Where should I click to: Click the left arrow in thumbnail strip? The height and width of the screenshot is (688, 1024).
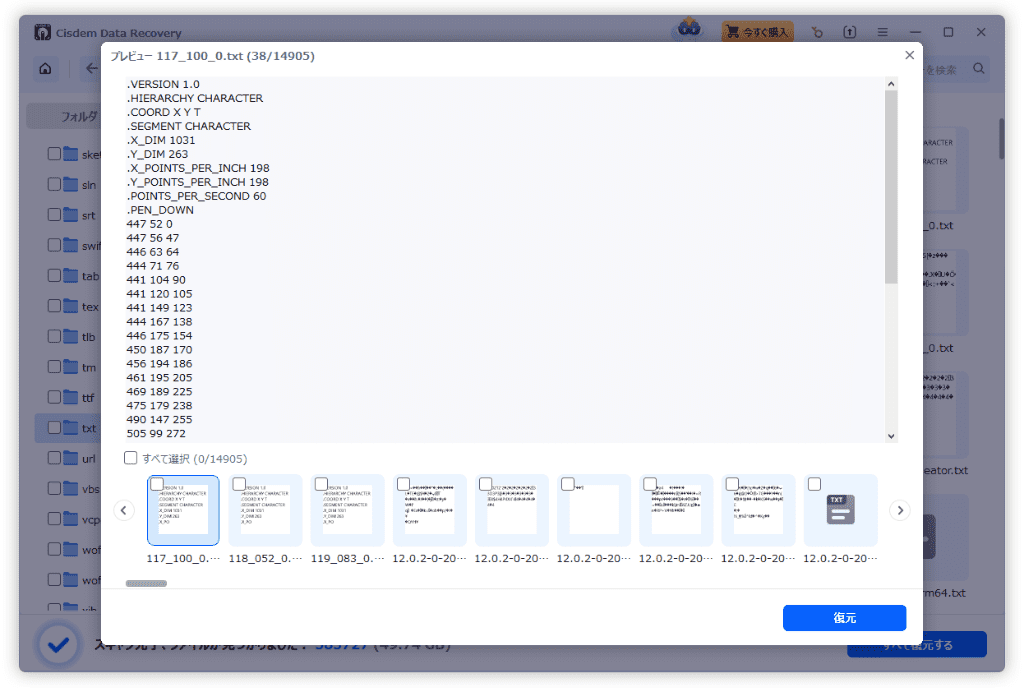[x=124, y=510]
